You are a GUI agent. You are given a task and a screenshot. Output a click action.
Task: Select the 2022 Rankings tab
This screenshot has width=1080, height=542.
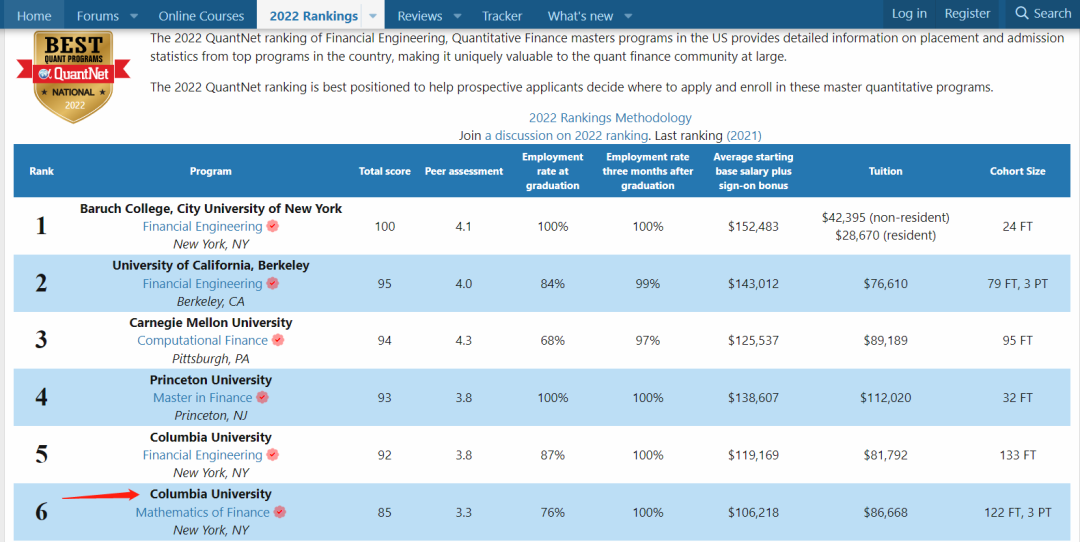click(x=313, y=15)
